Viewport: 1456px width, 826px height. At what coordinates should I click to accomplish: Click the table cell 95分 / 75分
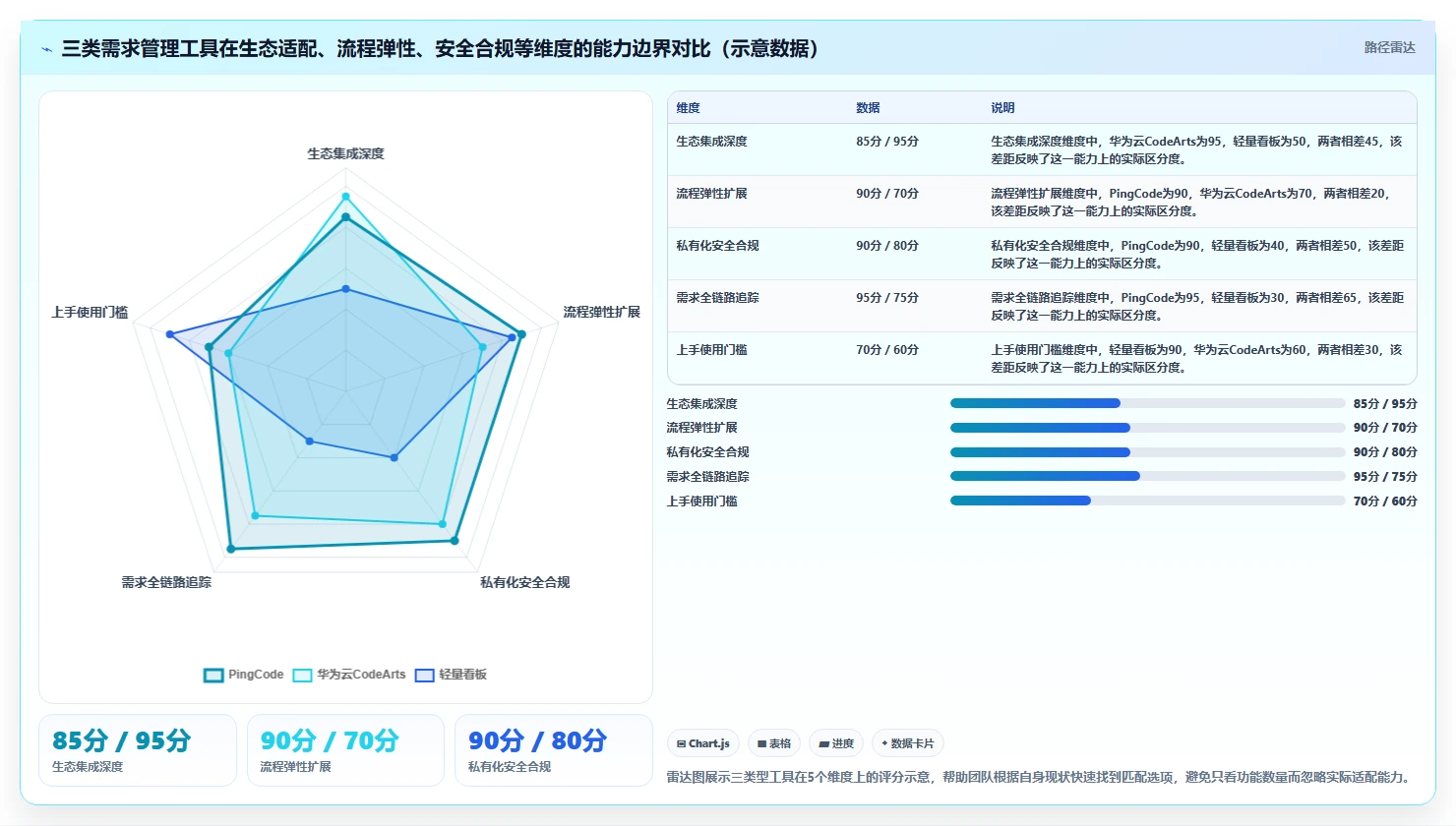click(887, 298)
